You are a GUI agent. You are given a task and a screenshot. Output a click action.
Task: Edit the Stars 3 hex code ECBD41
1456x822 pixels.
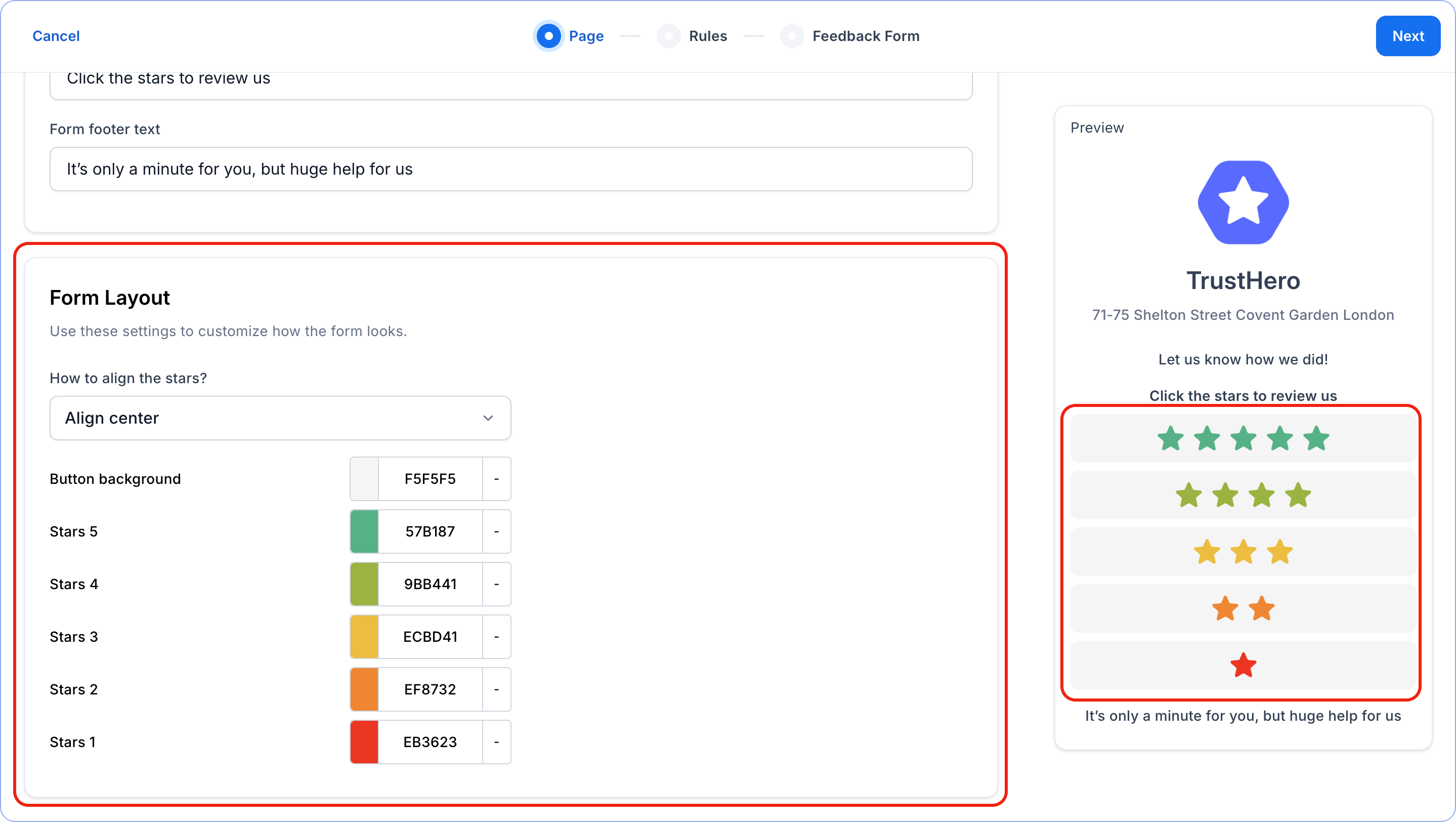click(x=430, y=637)
